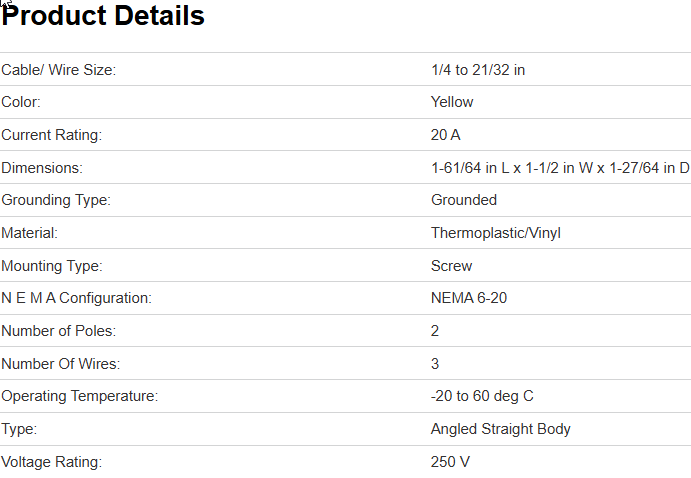Click the Angled Straight Body value
This screenshot has height=478, width=691.
pyautogui.click(x=501, y=429)
